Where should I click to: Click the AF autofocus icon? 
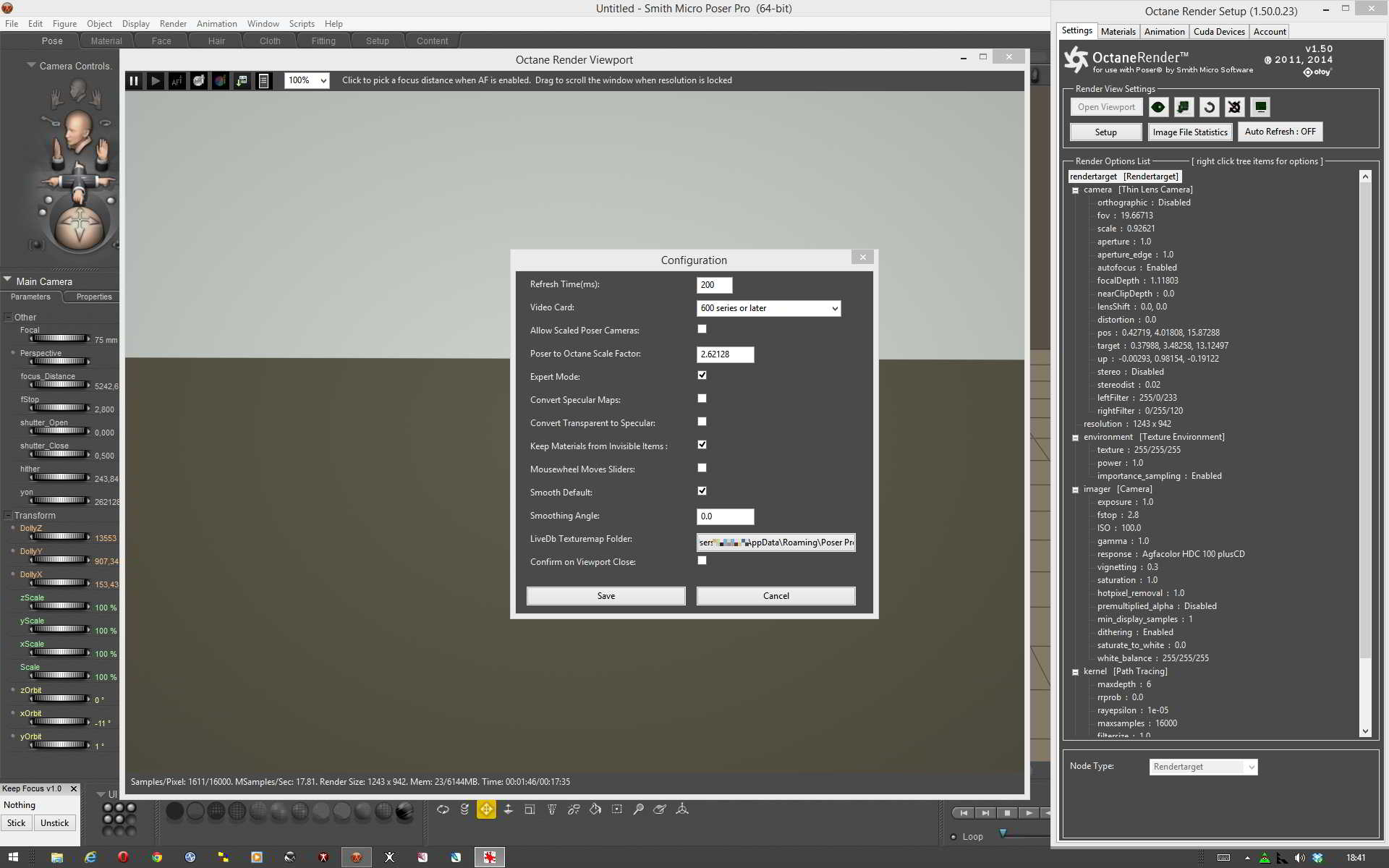[177, 81]
